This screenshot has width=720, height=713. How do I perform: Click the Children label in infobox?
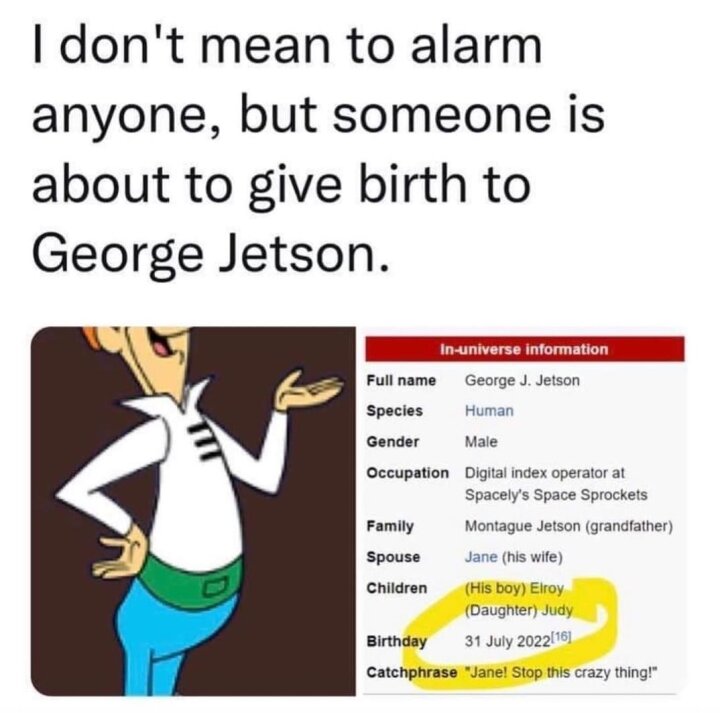point(397,588)
